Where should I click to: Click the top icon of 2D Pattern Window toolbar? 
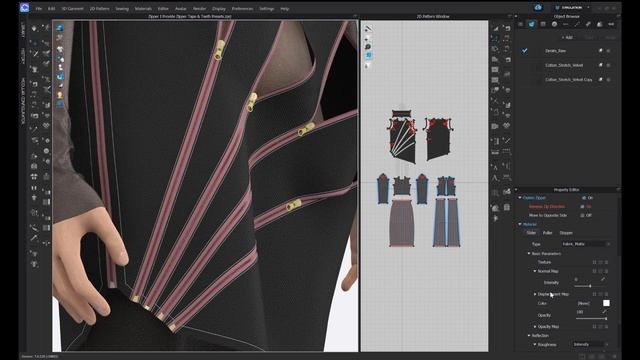[x=368, y=29]
